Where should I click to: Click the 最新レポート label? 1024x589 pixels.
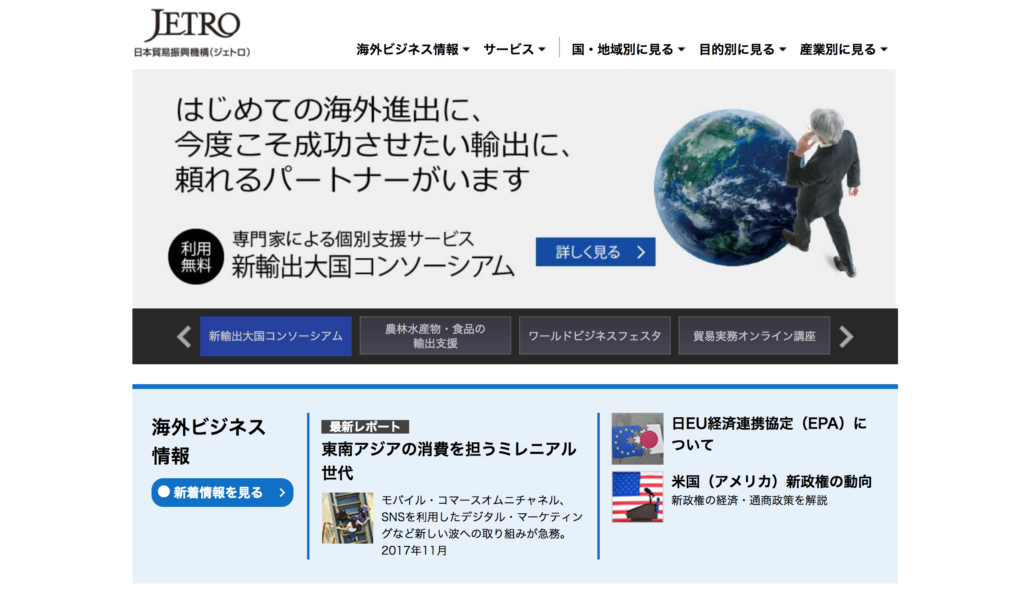point(365,427)
